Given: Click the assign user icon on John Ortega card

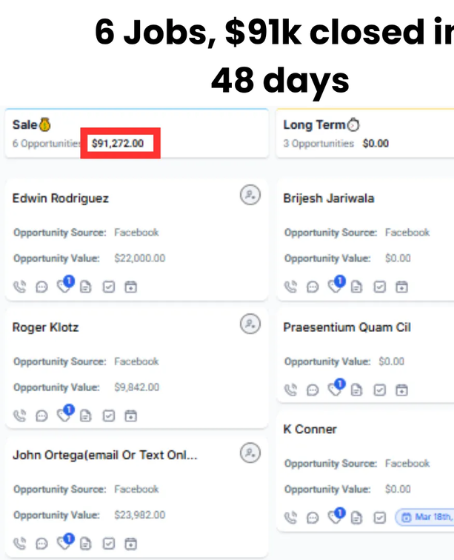Looking at the screenshot, I should (x=250, y=453).
